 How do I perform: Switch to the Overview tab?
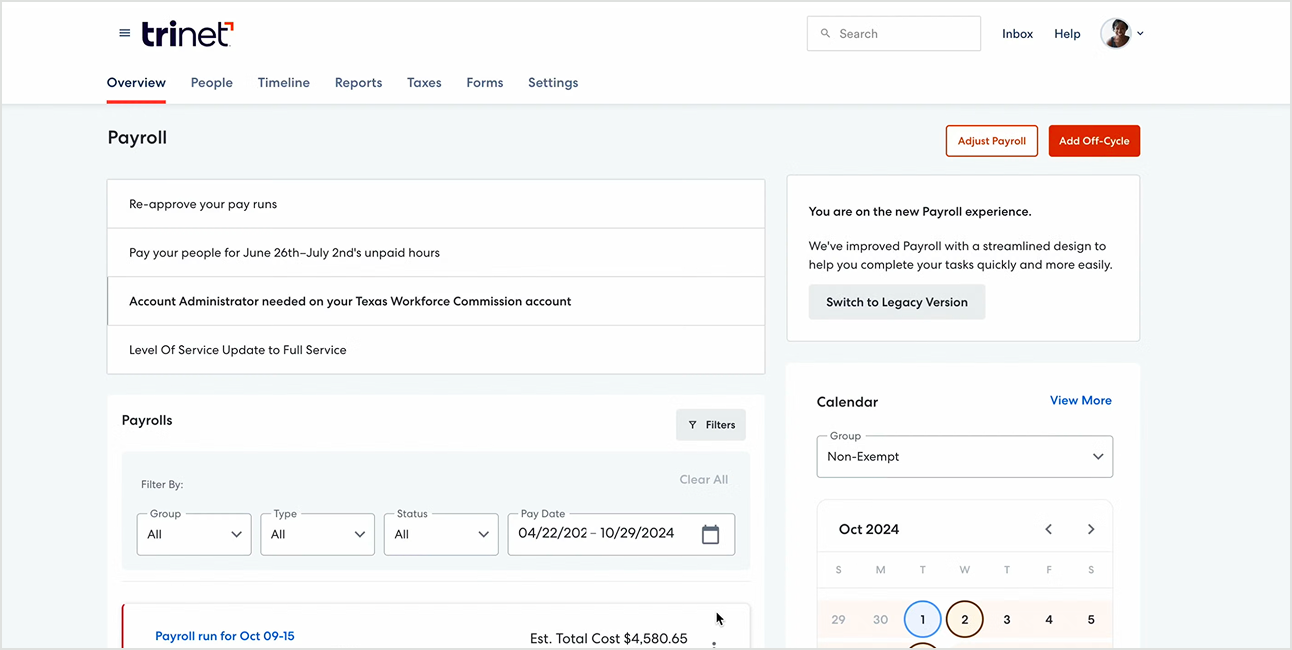[136, 83]
